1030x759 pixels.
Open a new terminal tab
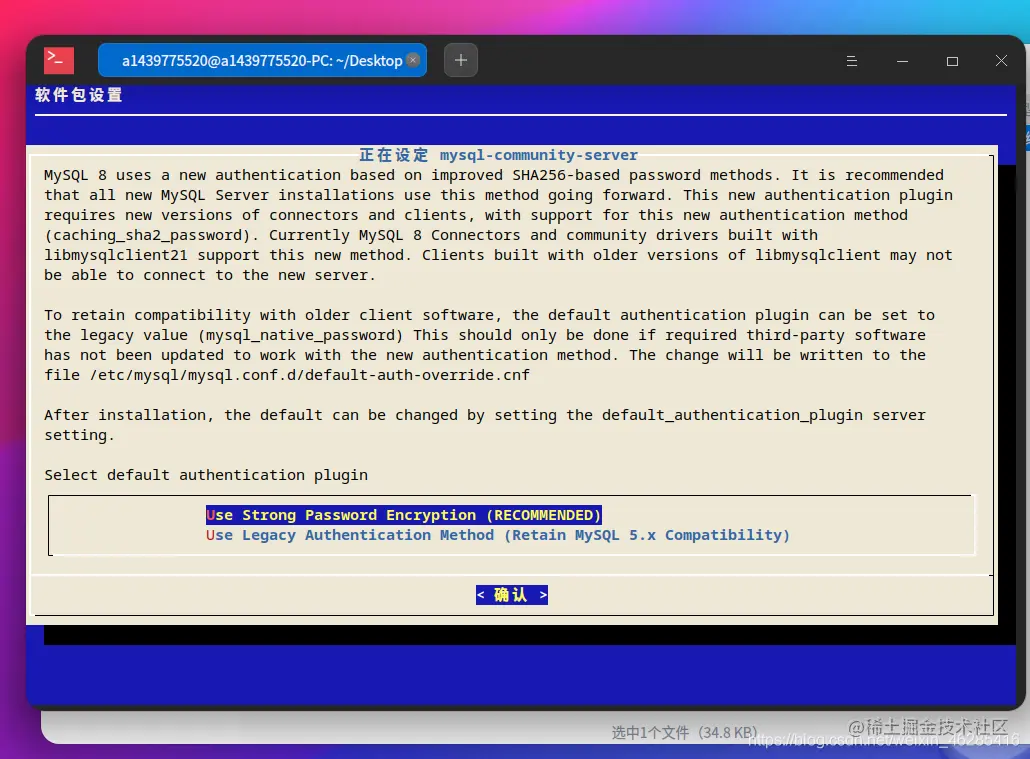[460, 60]
